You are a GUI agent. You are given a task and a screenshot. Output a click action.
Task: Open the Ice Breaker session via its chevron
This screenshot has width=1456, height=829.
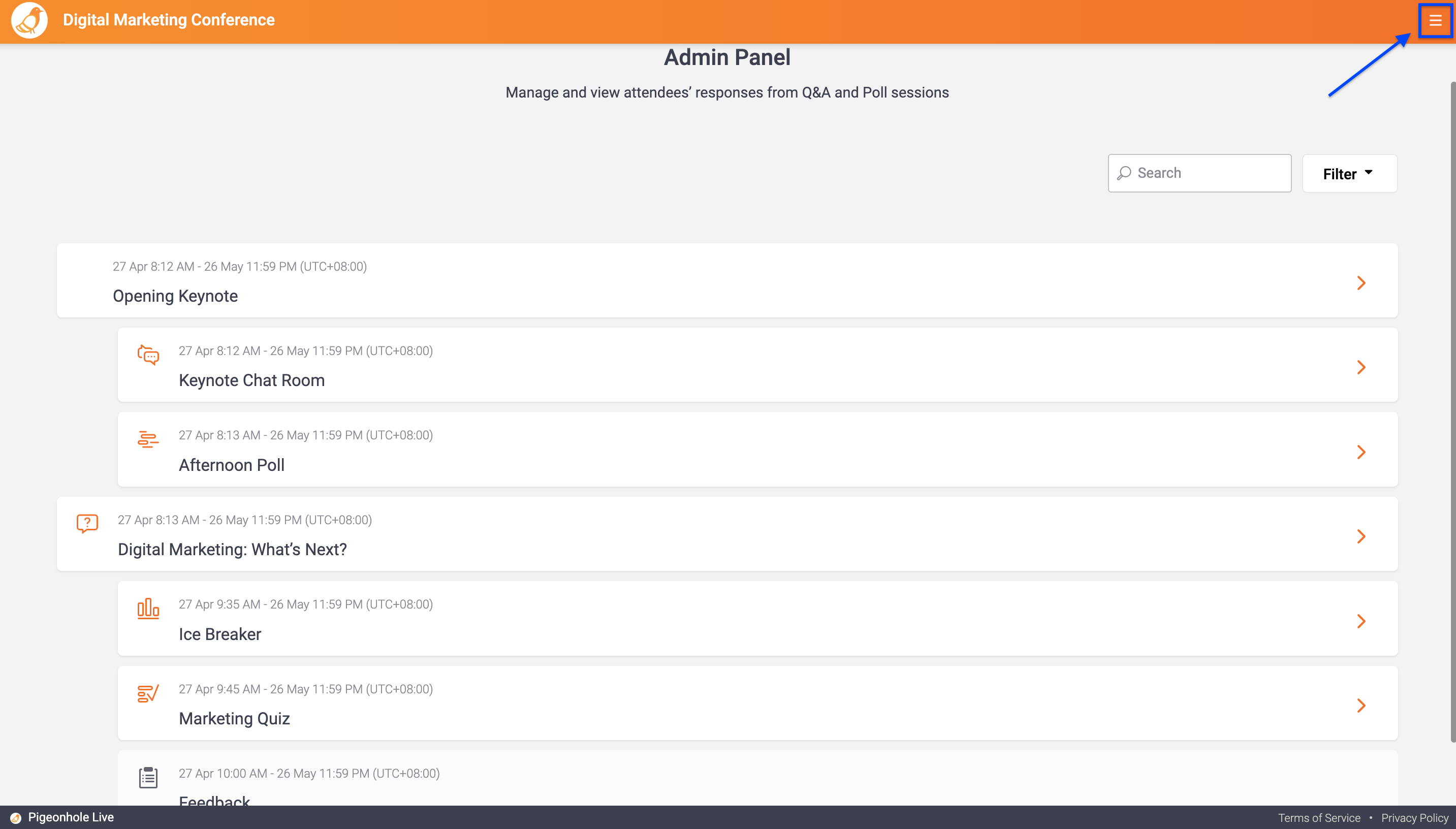point(1361,621)
